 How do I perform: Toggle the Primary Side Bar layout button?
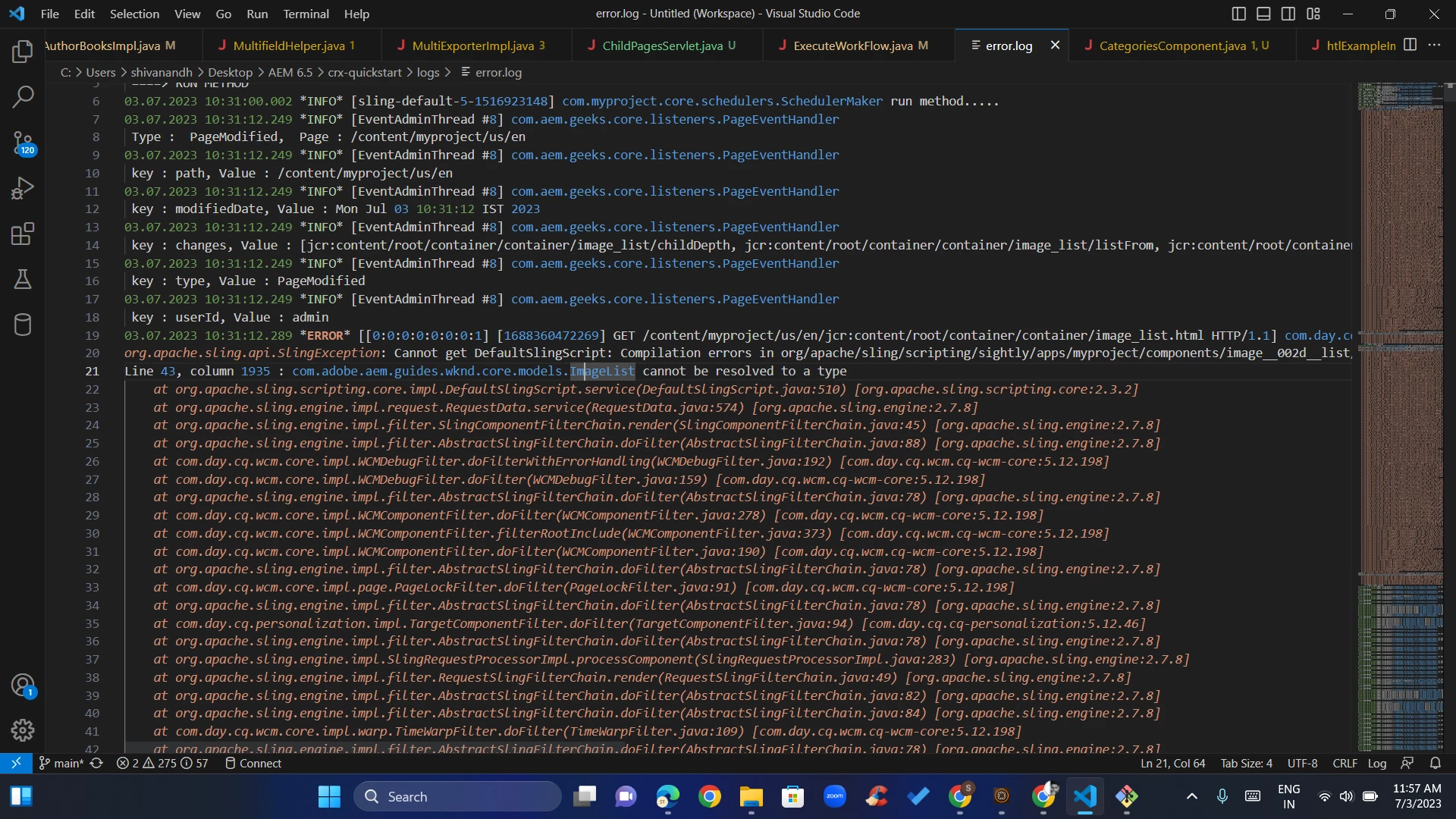coord(1239,14)
